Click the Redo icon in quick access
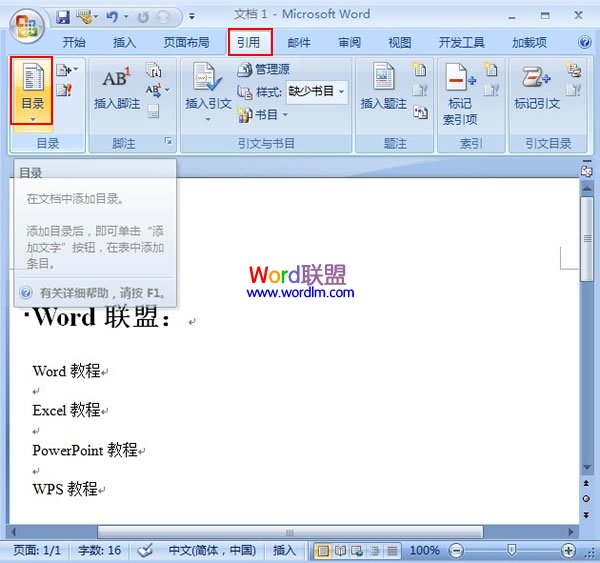The height and width of the screenshot is (563, 600). pos(143,17)
